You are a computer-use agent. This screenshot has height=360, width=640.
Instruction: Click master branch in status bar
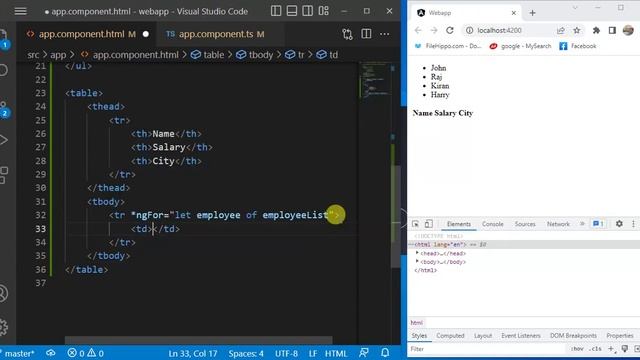(x=18, y=353)
